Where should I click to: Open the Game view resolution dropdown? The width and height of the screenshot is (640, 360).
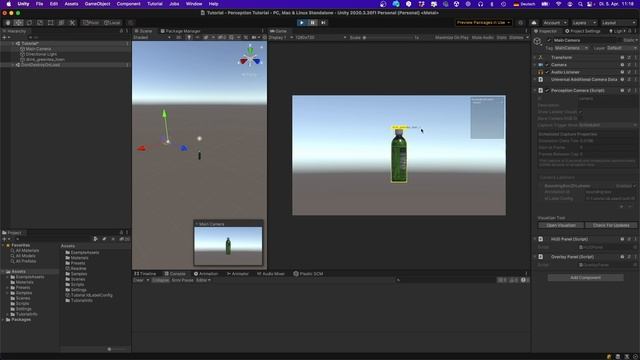click(x=321, y=38)
